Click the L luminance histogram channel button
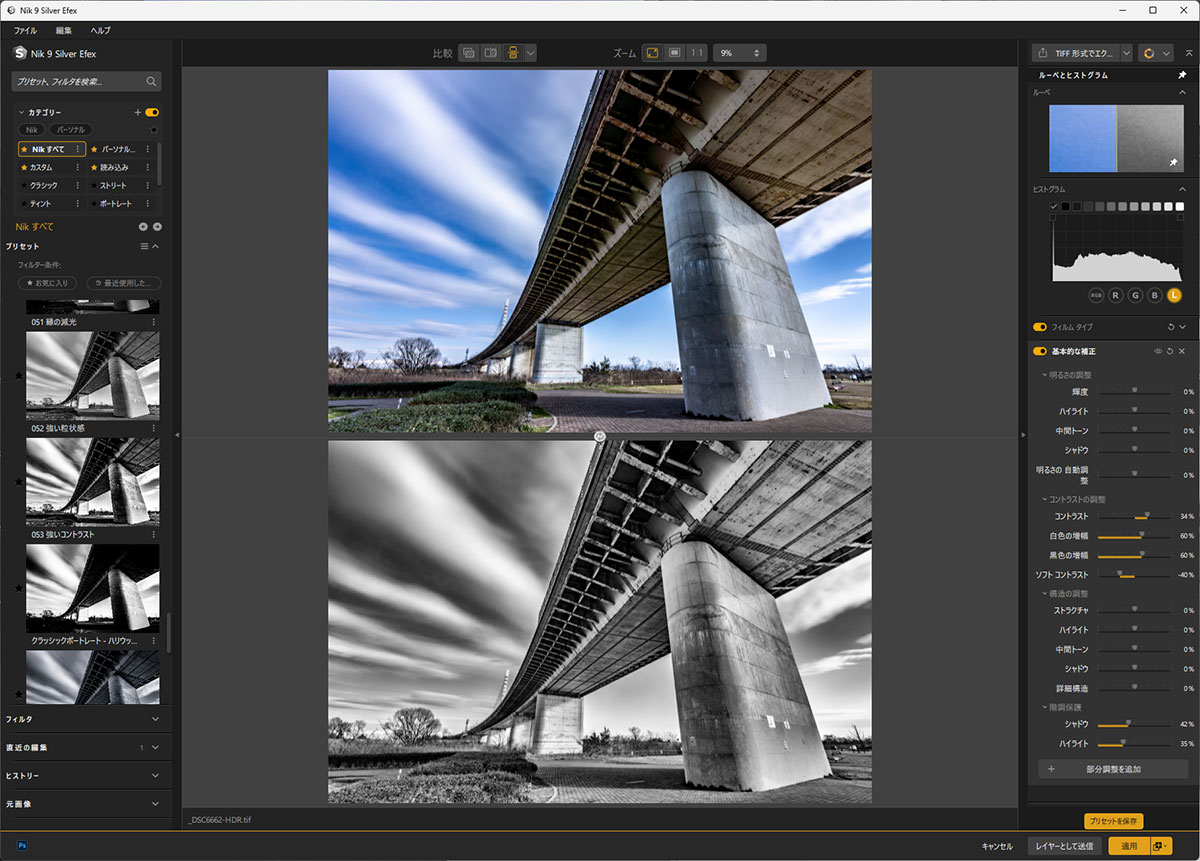 [x=1174, y=295]
